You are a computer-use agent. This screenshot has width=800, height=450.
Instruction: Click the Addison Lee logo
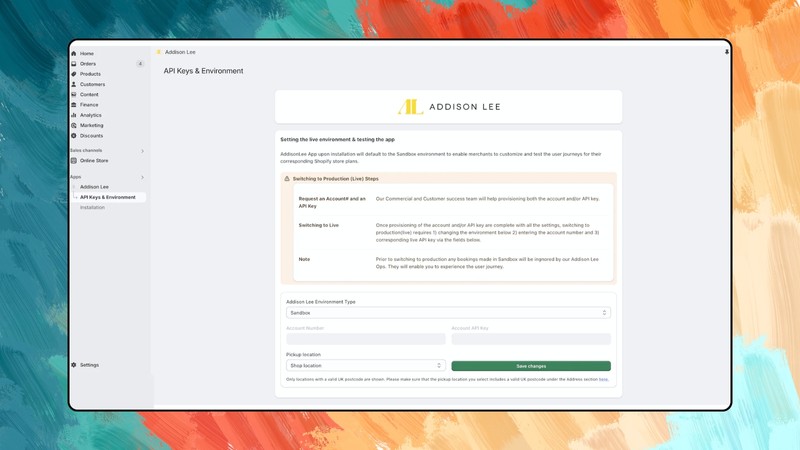pyautogui.click(x=449, y=107)
